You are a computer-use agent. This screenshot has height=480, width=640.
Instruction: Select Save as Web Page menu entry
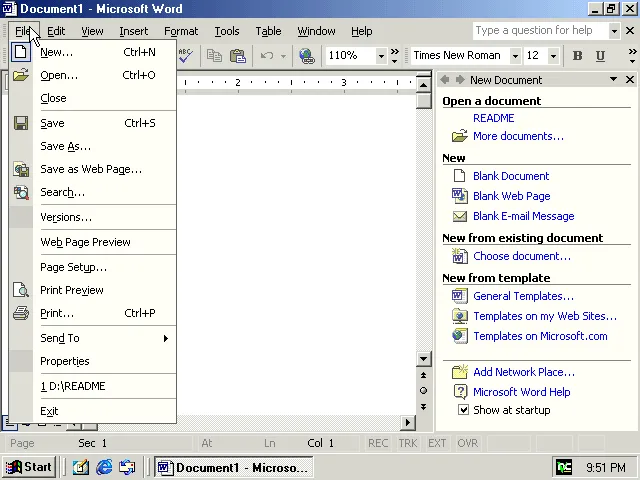click(x=90, y=169)
